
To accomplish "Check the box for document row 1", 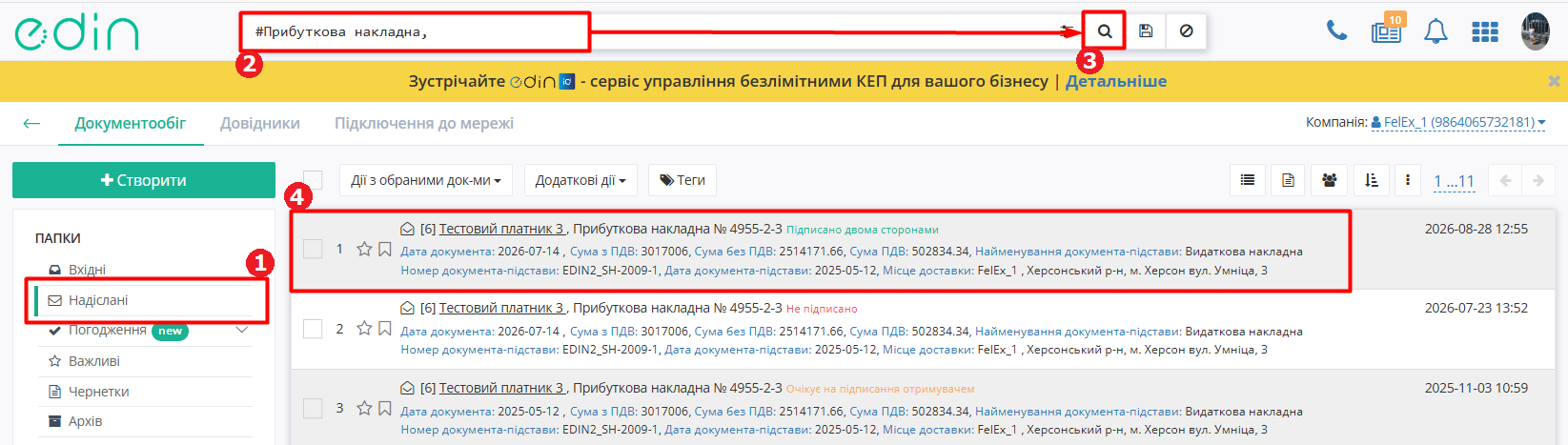I will click(313, 249).
